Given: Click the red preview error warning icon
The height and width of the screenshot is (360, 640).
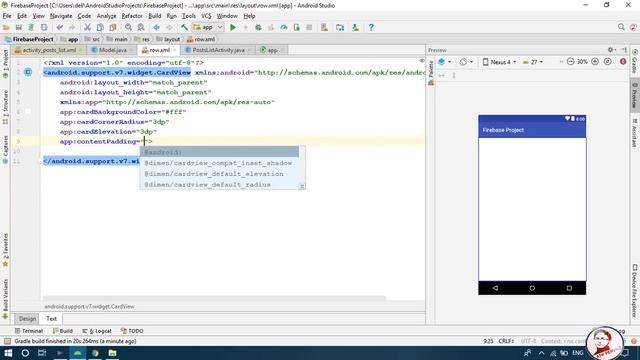Looking at the screenshot, I should coord(623,62).
